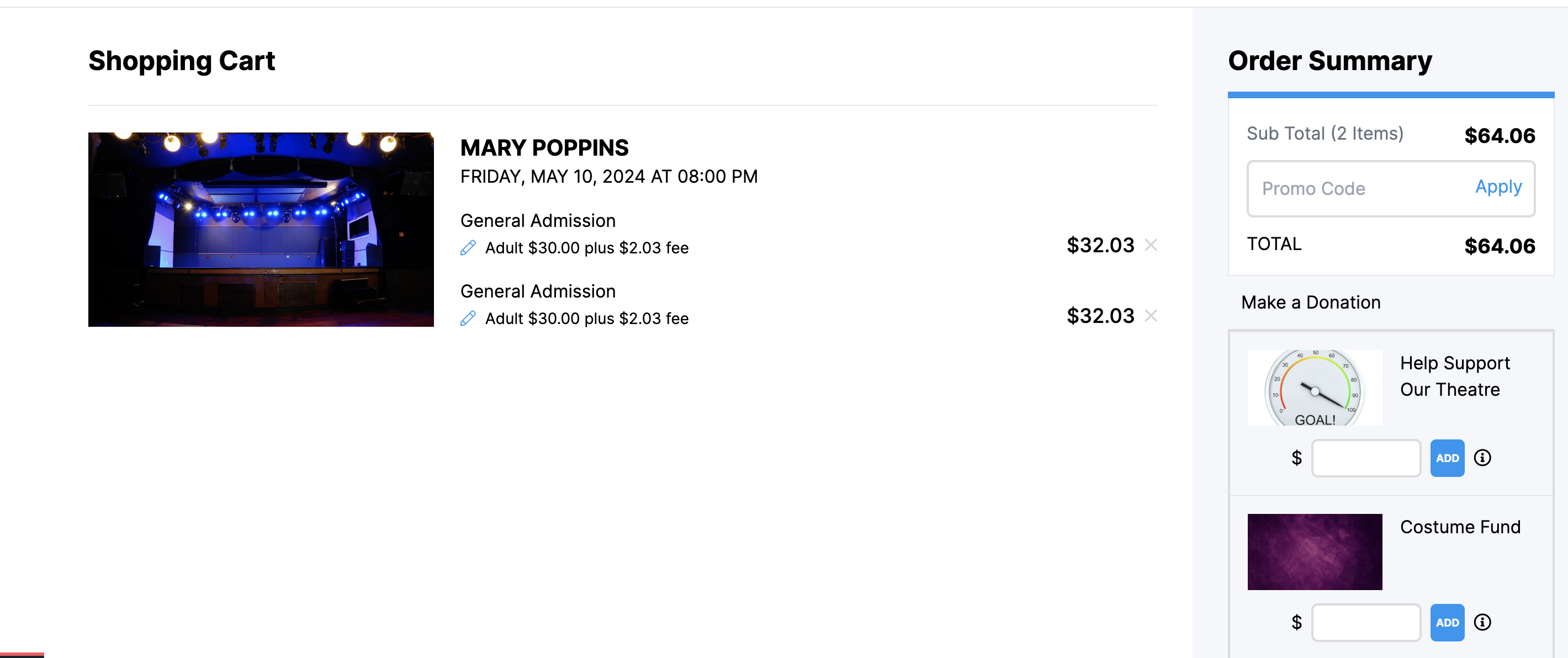
Task: Focus the Help Support Our Theatre amount field
Action: pos(1366,458)
